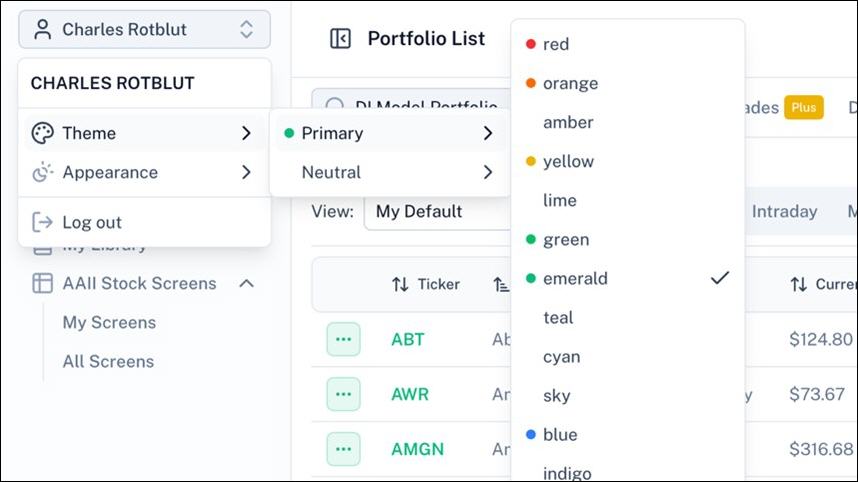Click the palette icon beside Theme
Viewport: 858px width, 482px height.
click(42, 133)
